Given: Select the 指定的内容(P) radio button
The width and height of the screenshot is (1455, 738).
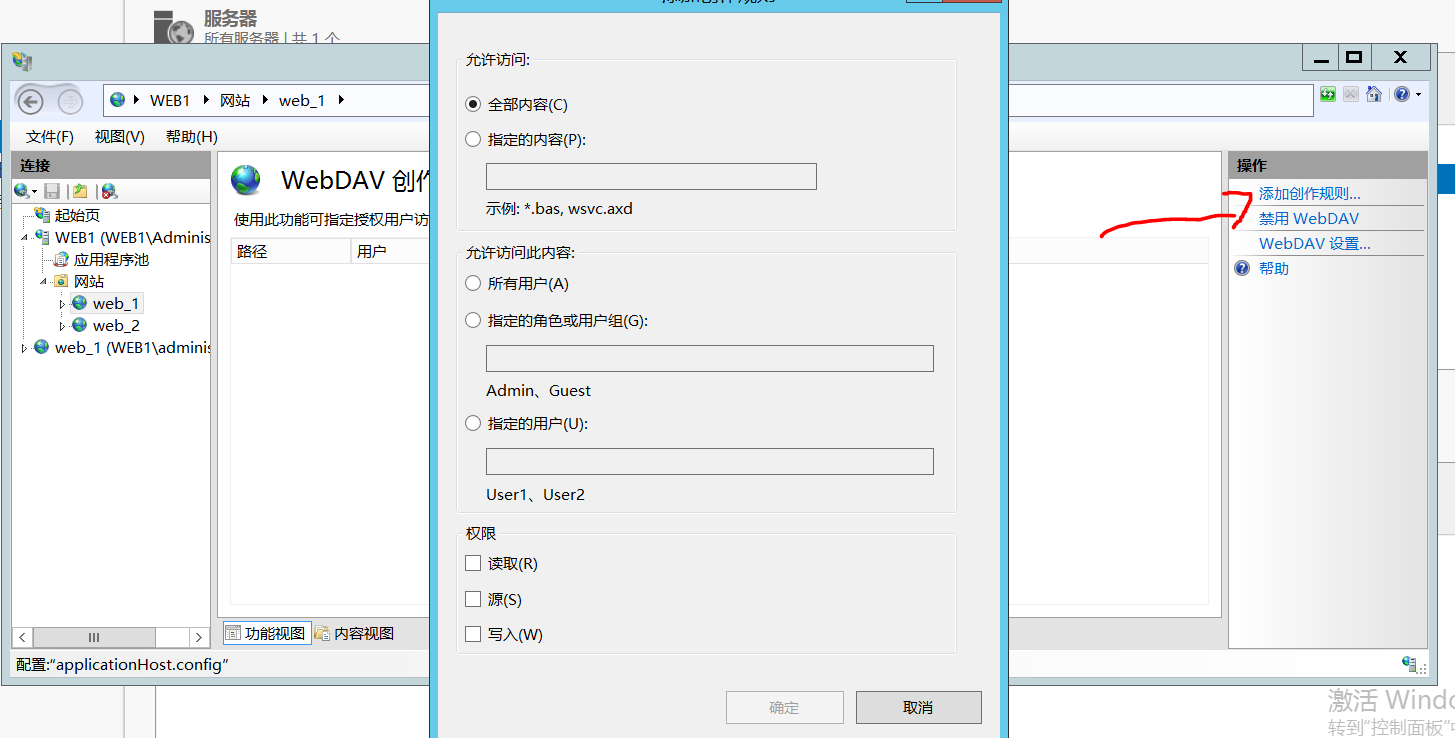Looking at the screenshot, I should click(x=473, y=140).
